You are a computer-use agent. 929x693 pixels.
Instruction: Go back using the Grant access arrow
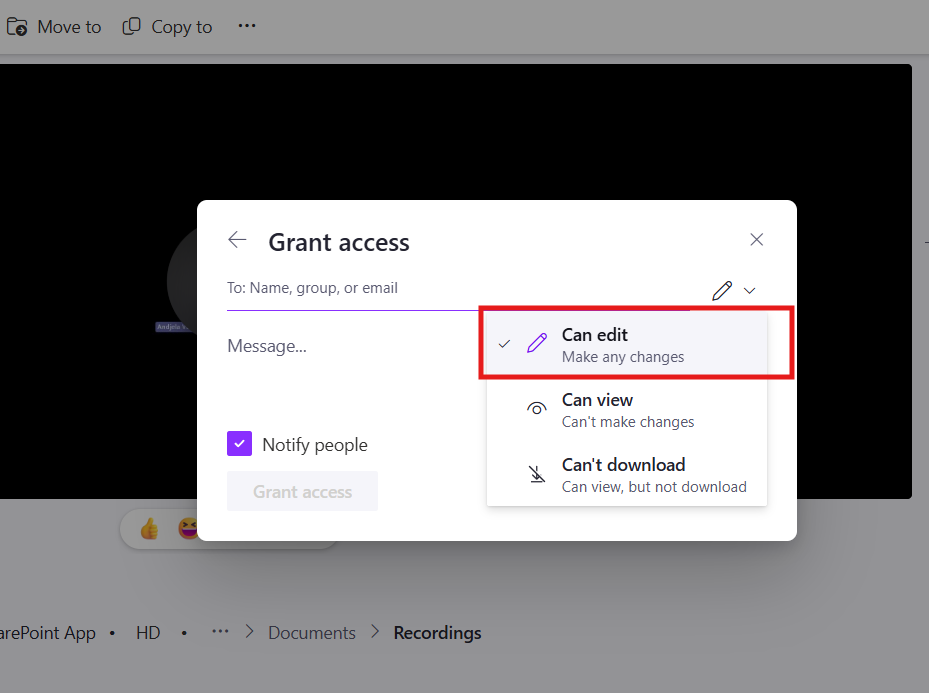(237, 240)
